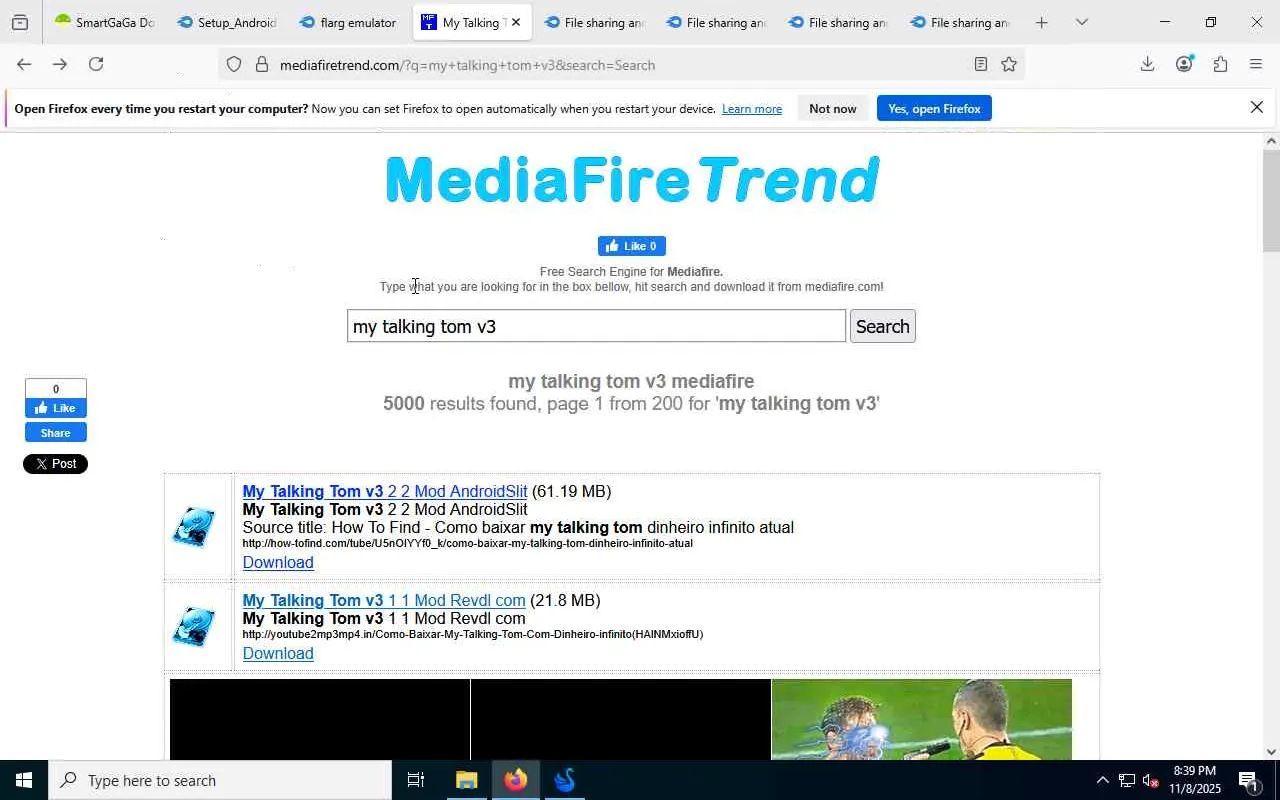Screen dimensions: 1280x800
Task: Open Firefox application hamburger menu
Action: 1256,64
